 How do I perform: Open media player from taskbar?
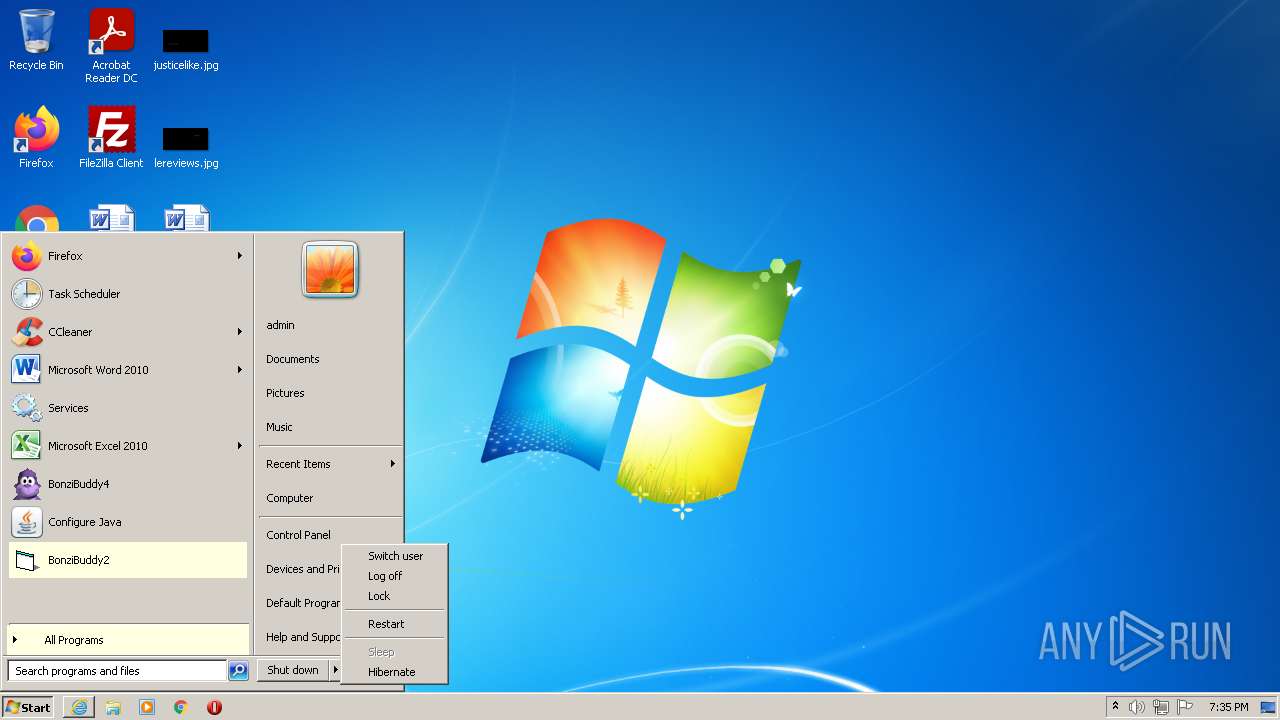[x=147, y=707]
